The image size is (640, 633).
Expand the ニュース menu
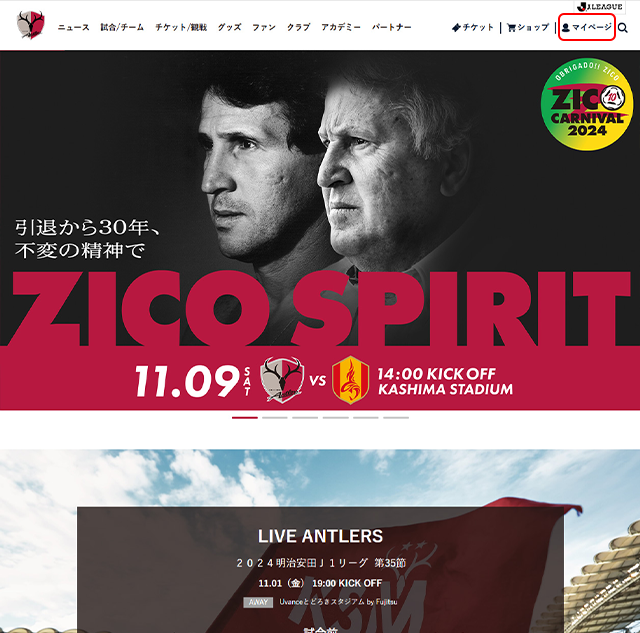[x=73, y=27]
